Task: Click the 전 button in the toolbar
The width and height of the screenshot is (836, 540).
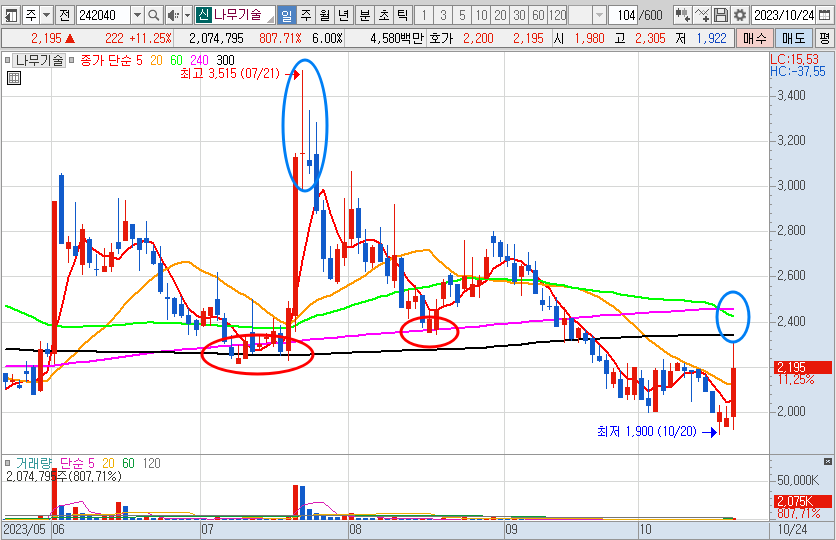Action: (x=65, y=15)
